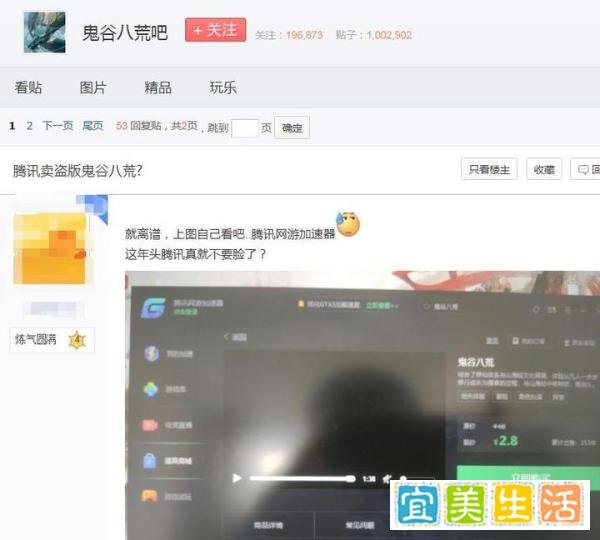Screen dimensions: 600x540
Task: Click the blue G accelerator logo
Action: 153,308
